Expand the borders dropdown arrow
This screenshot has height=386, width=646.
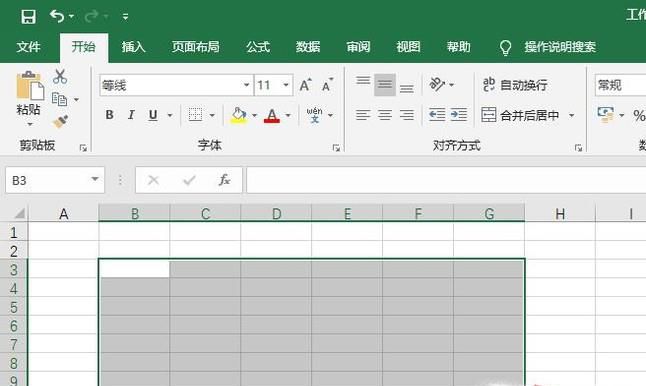pos(212,115)
